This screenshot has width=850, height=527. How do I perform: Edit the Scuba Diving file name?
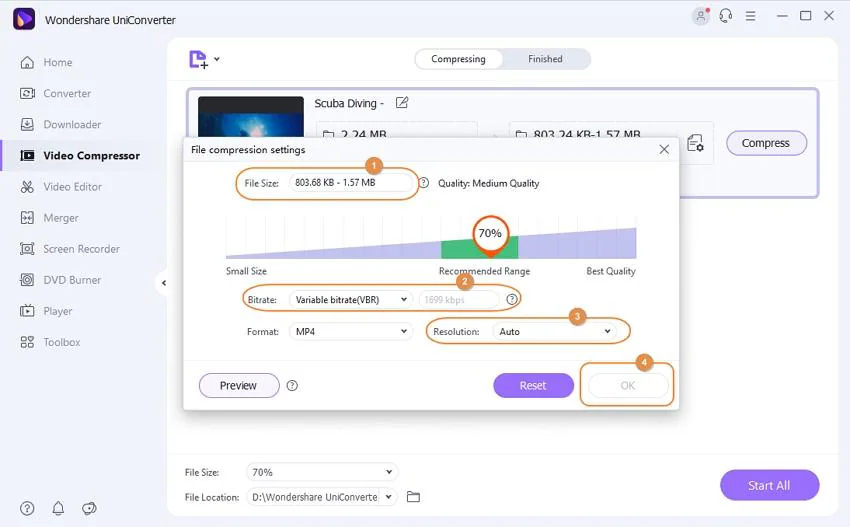coord(402,102)
